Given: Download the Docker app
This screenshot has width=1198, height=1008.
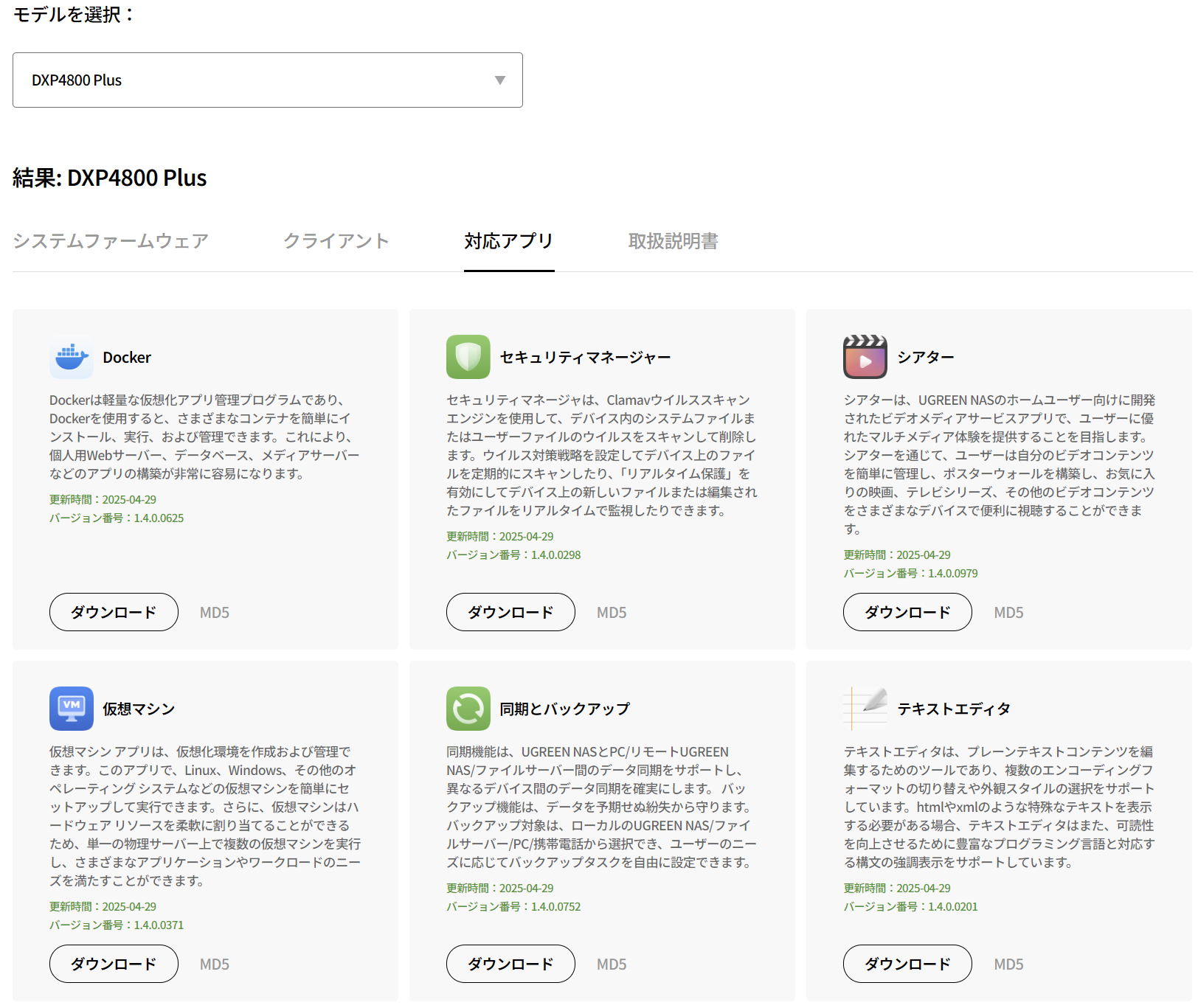Looking at the screenshot, I should (x=114, y=612).
